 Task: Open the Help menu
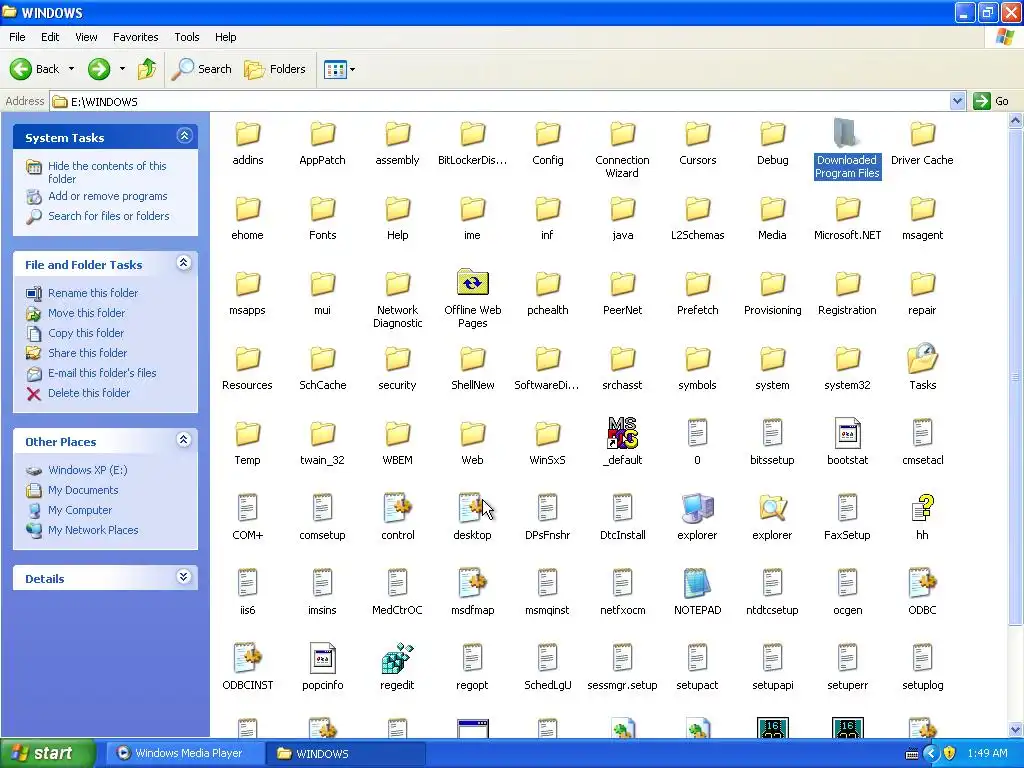point(225,37)
